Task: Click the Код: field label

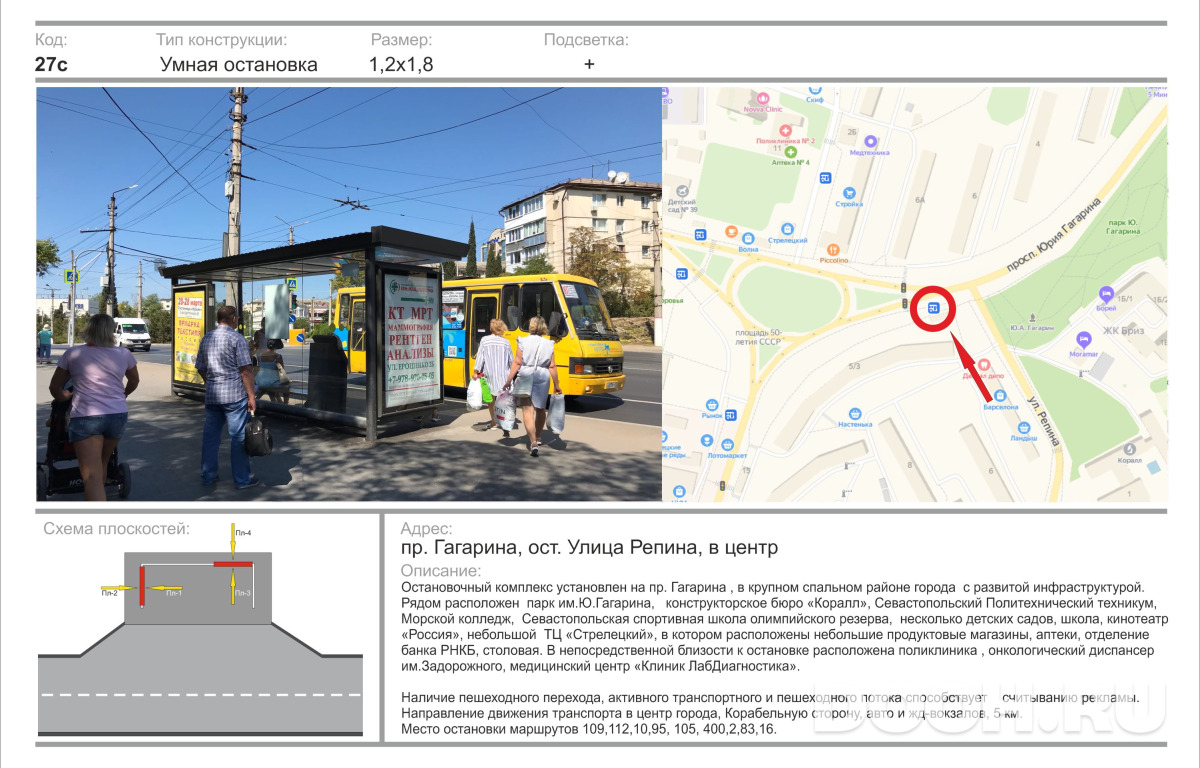Action: click(51, 41)
